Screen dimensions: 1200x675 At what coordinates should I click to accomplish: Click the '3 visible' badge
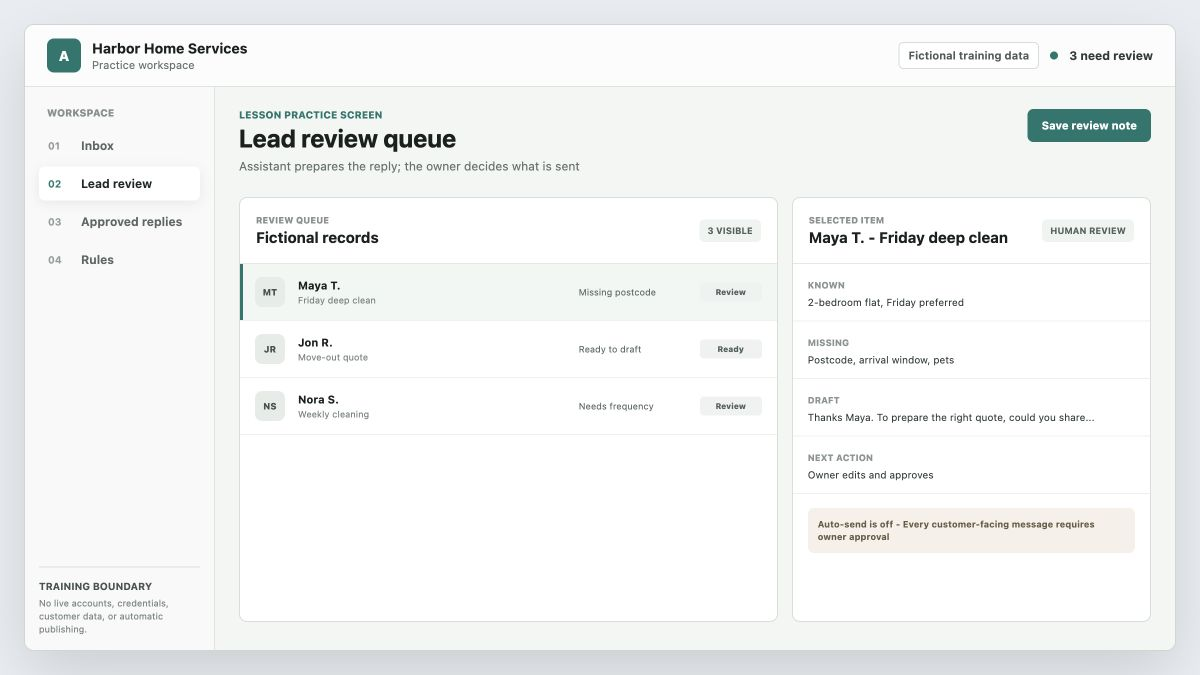click(x=730, y=231)
